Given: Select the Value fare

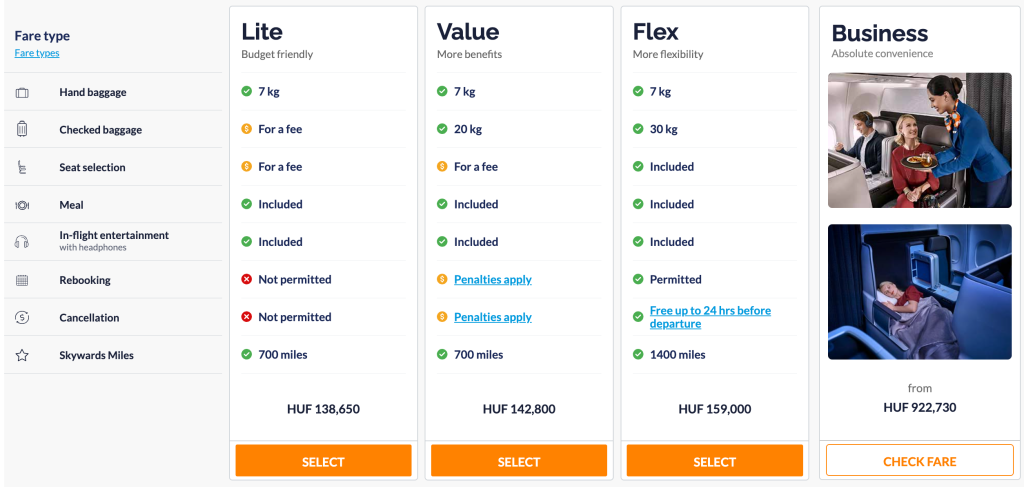Looking at the screenshot, I should pyautogui.click(x=518, y=461).
